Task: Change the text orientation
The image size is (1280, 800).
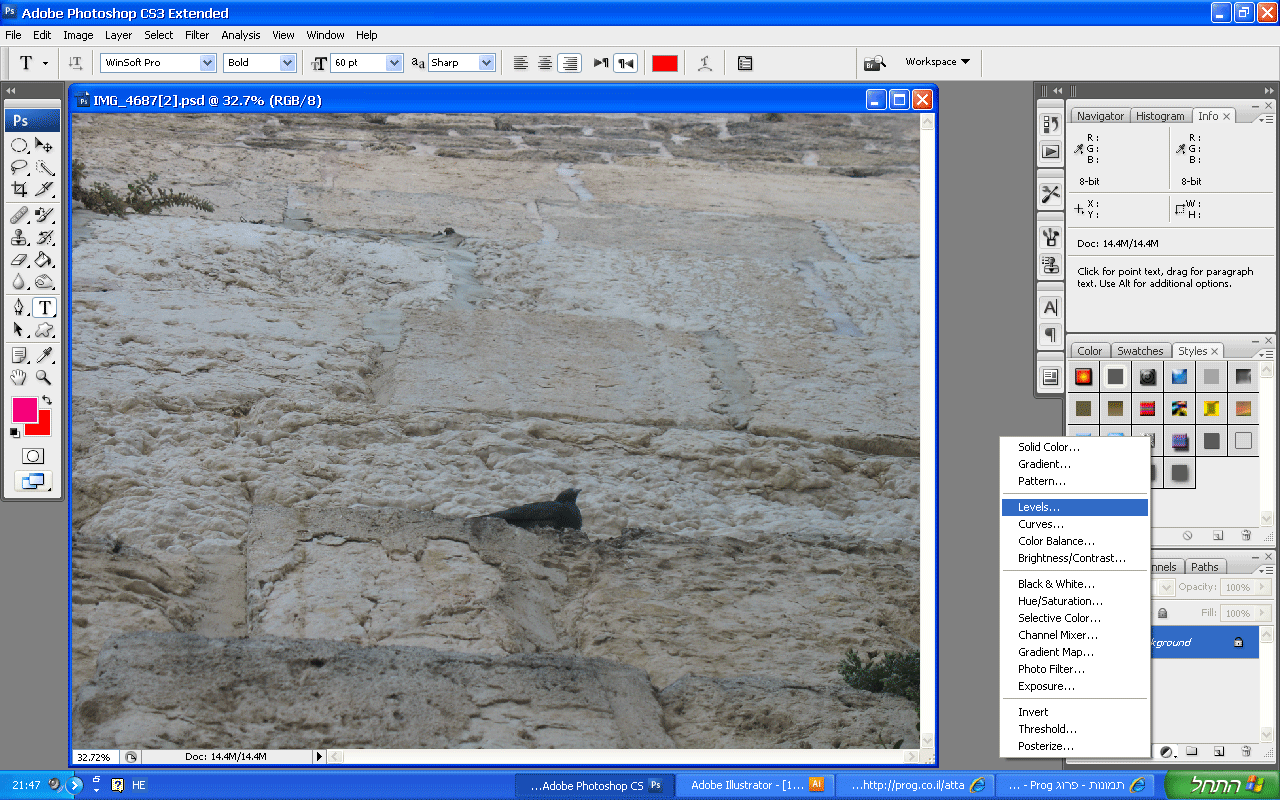Action: (x=76, y=63)
